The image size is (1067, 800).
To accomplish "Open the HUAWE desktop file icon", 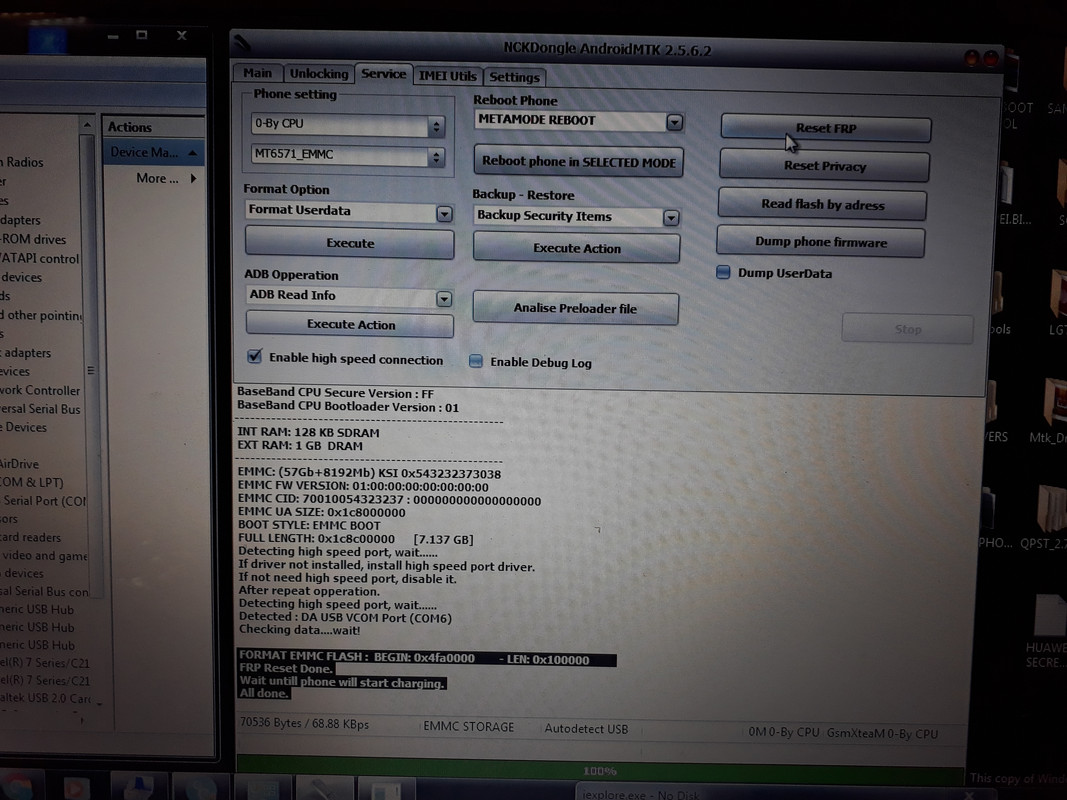I will coord(1048,631).
